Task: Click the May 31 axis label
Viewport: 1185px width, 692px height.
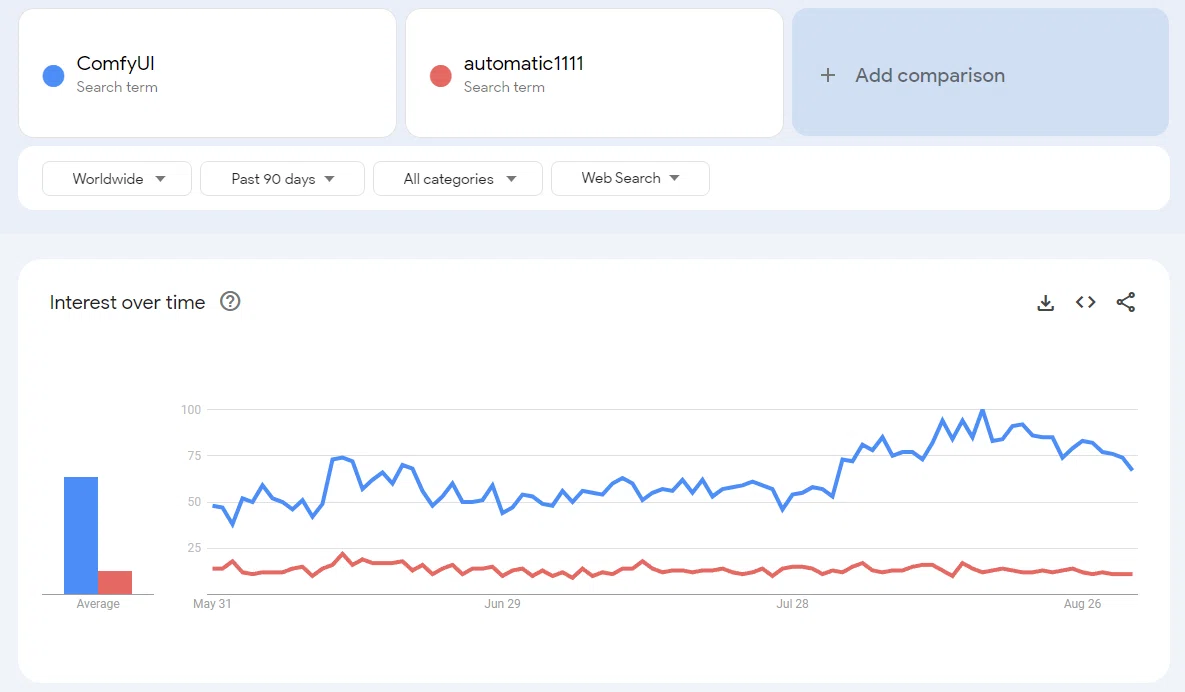Action: [x=212, y=604]
